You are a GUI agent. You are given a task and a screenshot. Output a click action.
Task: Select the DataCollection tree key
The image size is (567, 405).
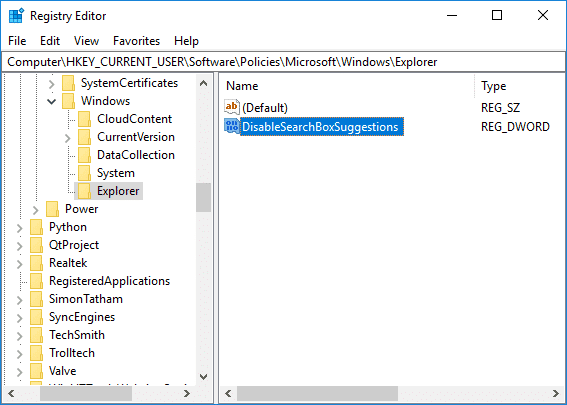136,155
